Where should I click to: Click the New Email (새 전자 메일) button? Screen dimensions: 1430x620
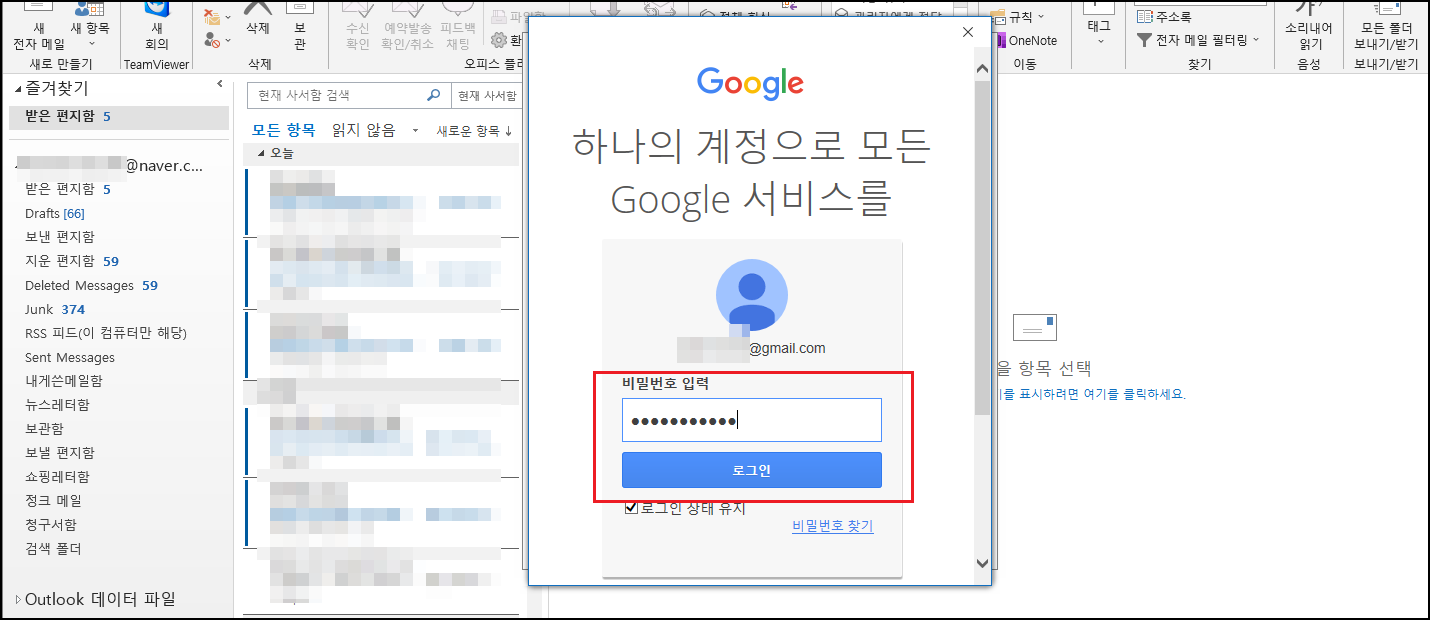click(x=38, y=28)
